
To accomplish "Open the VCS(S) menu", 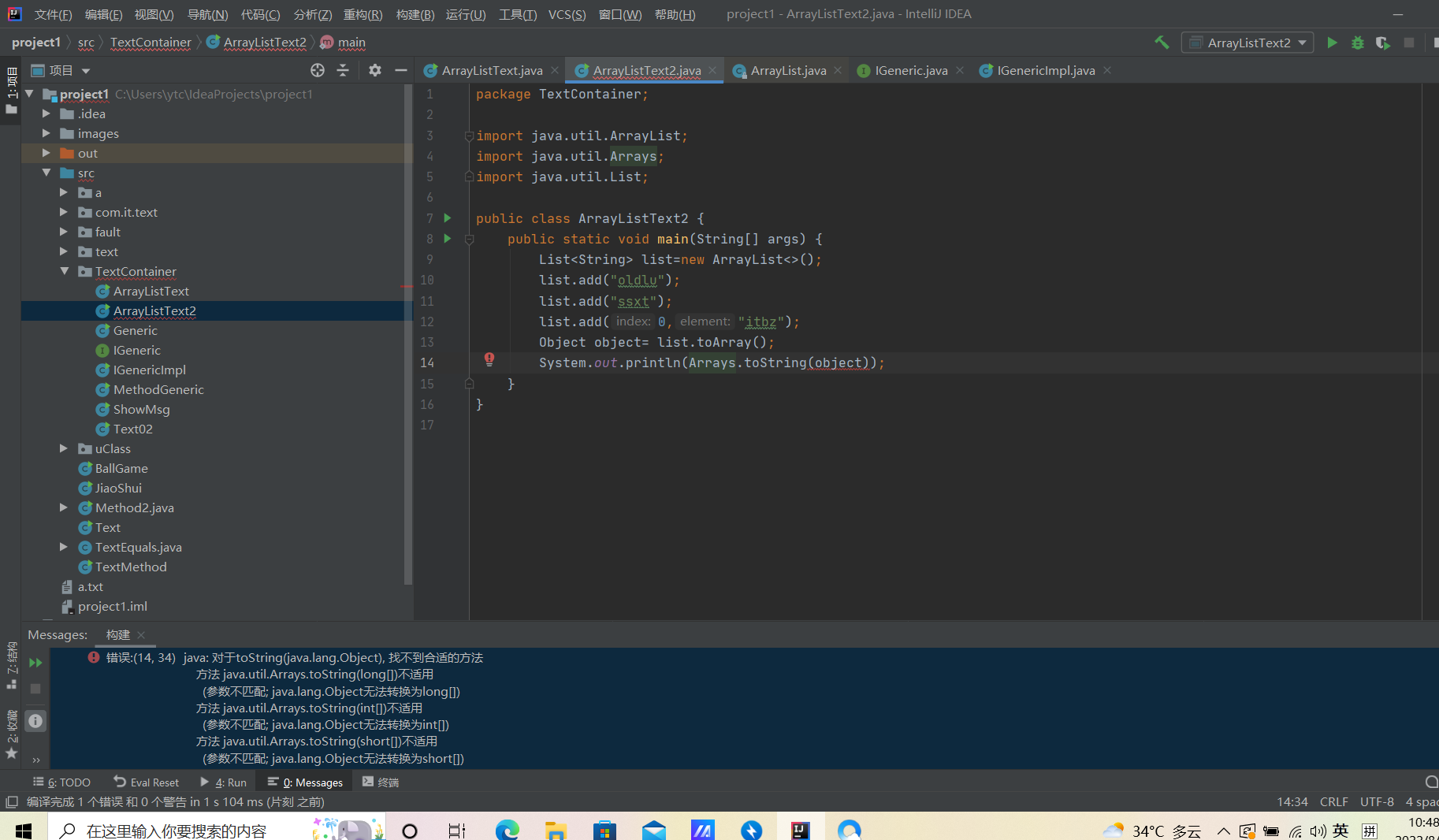I will (567, 14).
